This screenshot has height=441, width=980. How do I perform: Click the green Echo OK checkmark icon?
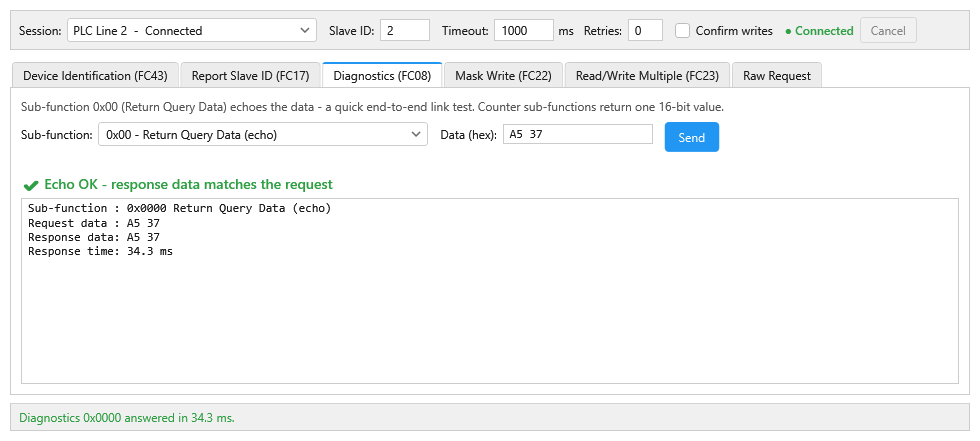[31, 186]
